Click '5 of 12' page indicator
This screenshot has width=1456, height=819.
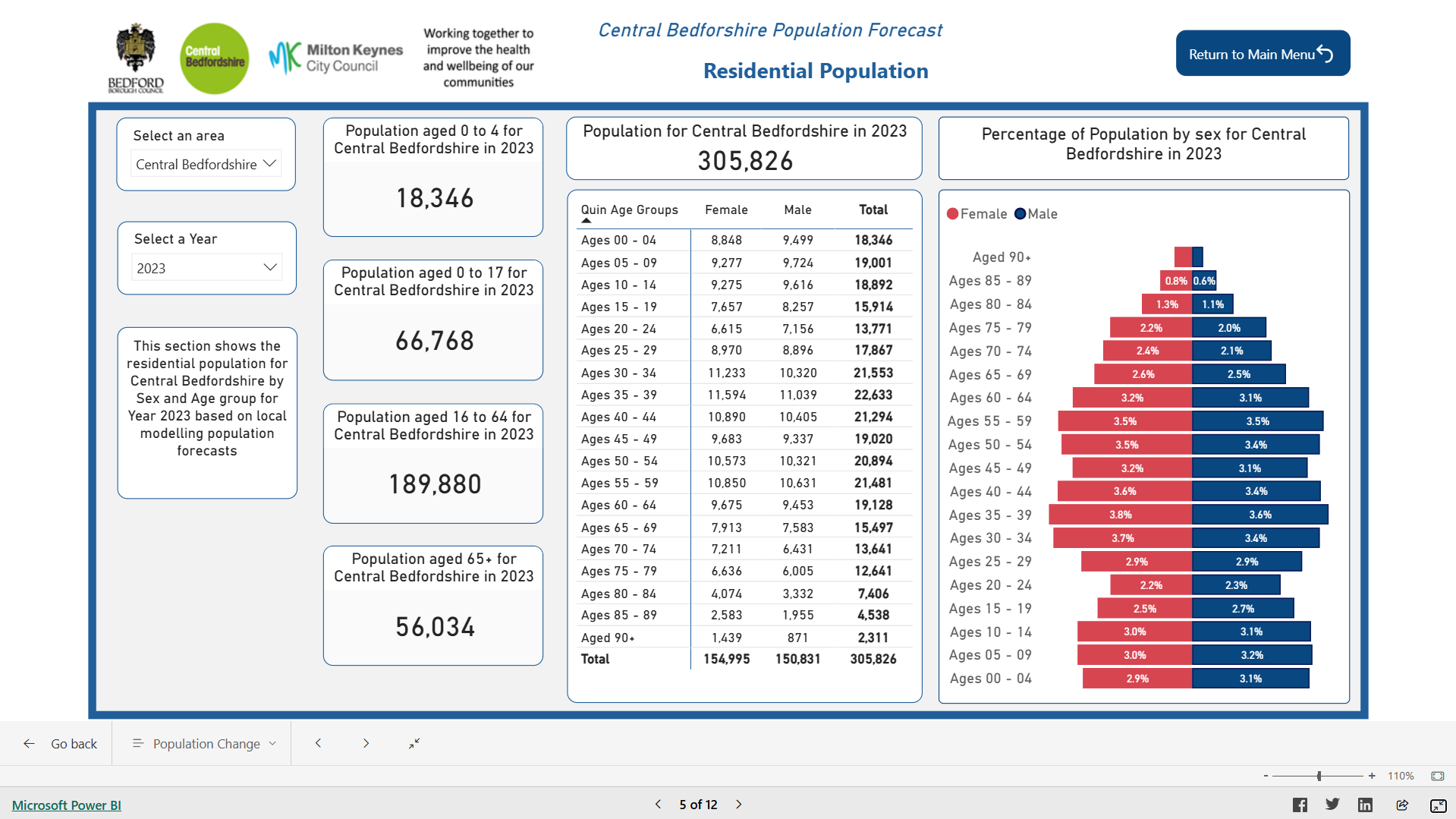698,805
